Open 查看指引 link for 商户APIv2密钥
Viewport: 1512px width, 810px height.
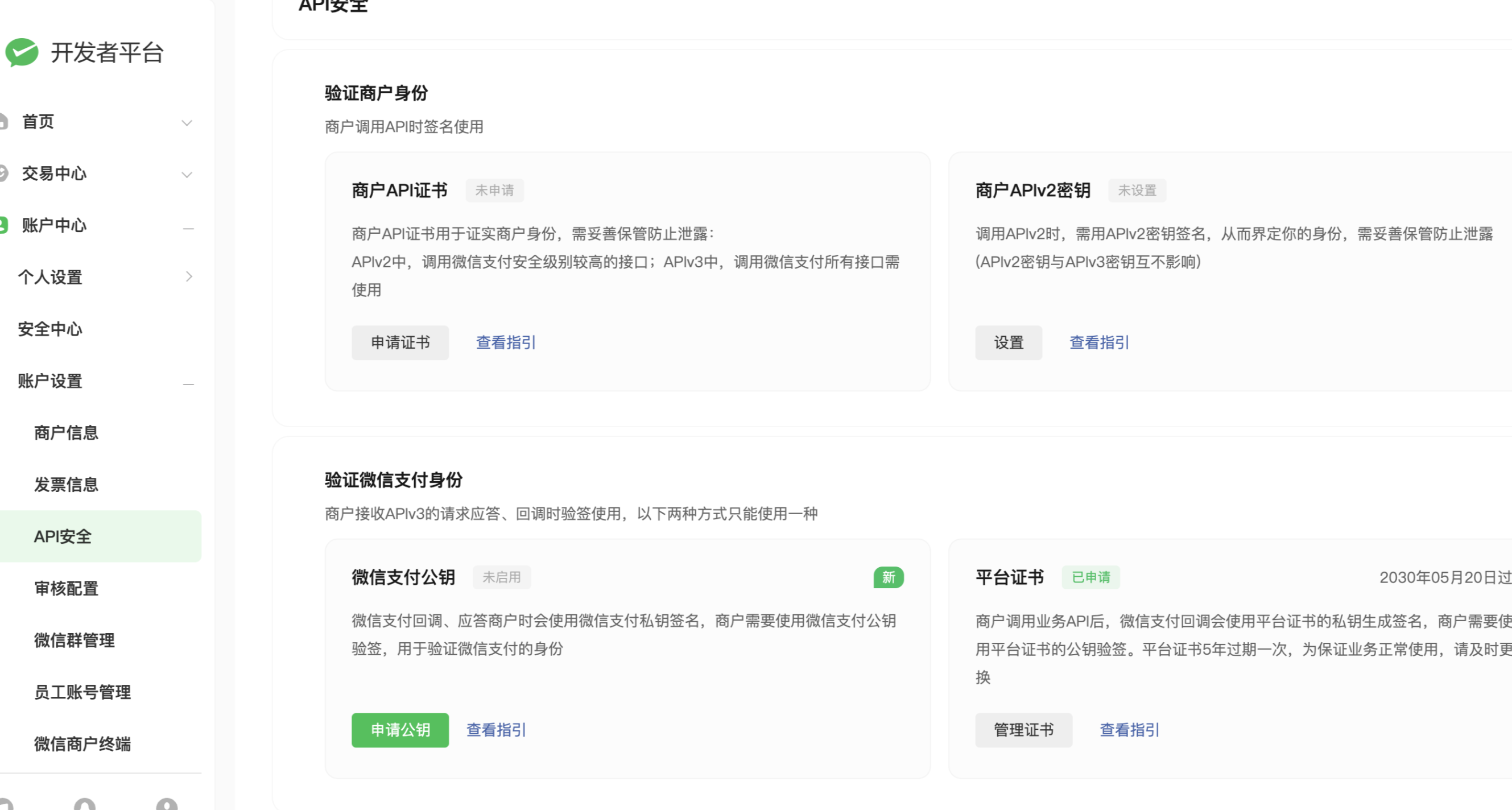point(1100,343)
